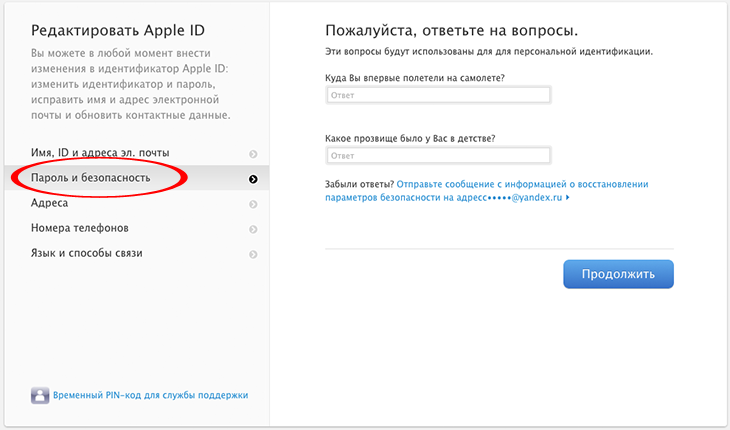
Task: Click arrow icon in Язык и способы связи row
Action: 253,255
